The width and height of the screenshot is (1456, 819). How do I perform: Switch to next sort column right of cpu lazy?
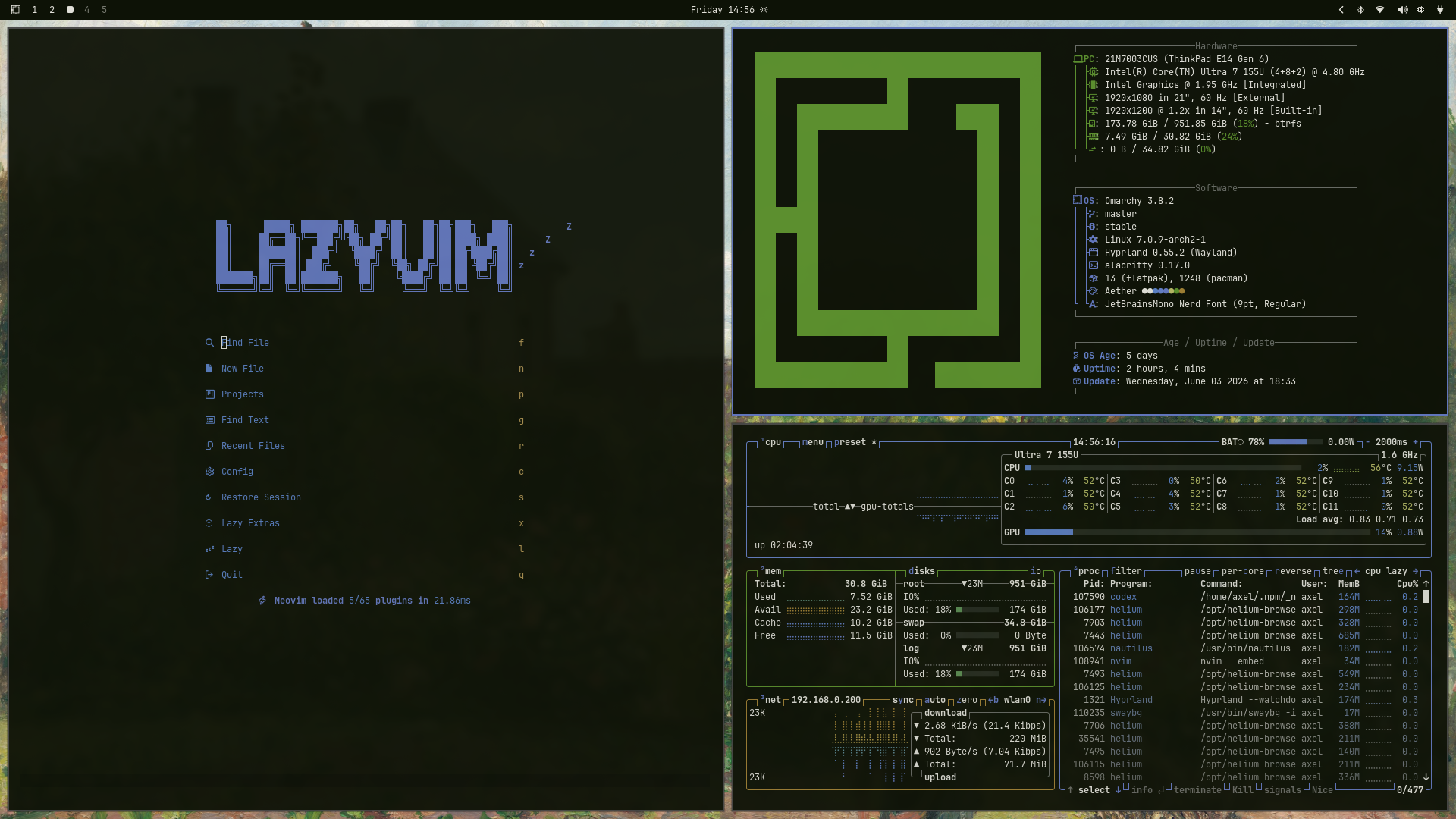(x=1415, y=571)
